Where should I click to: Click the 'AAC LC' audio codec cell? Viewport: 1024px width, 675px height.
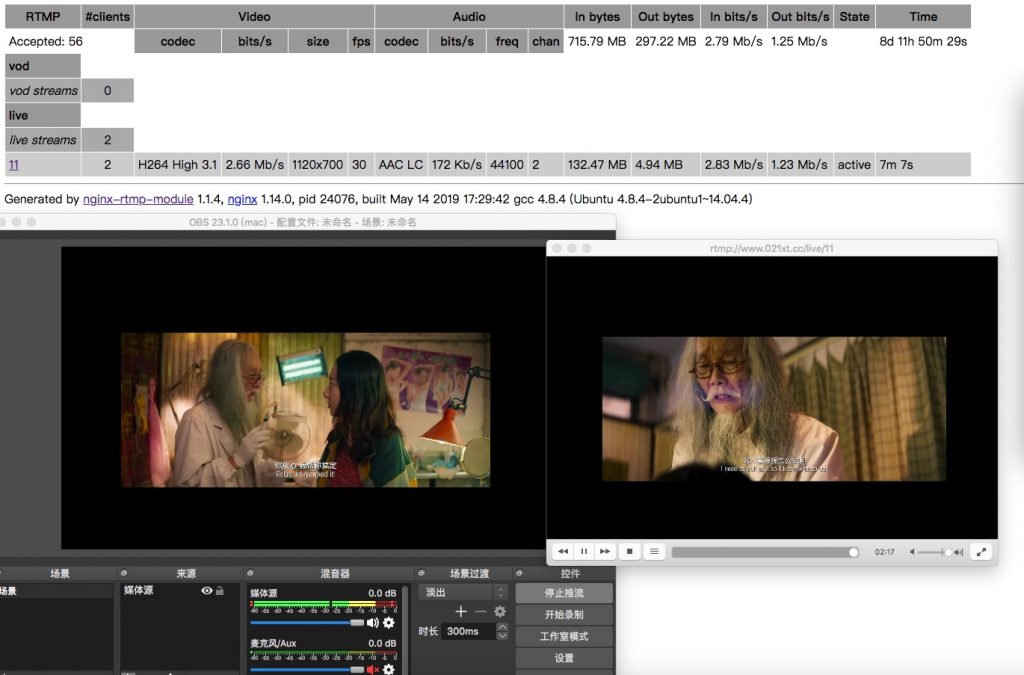(x=401, y=165)
